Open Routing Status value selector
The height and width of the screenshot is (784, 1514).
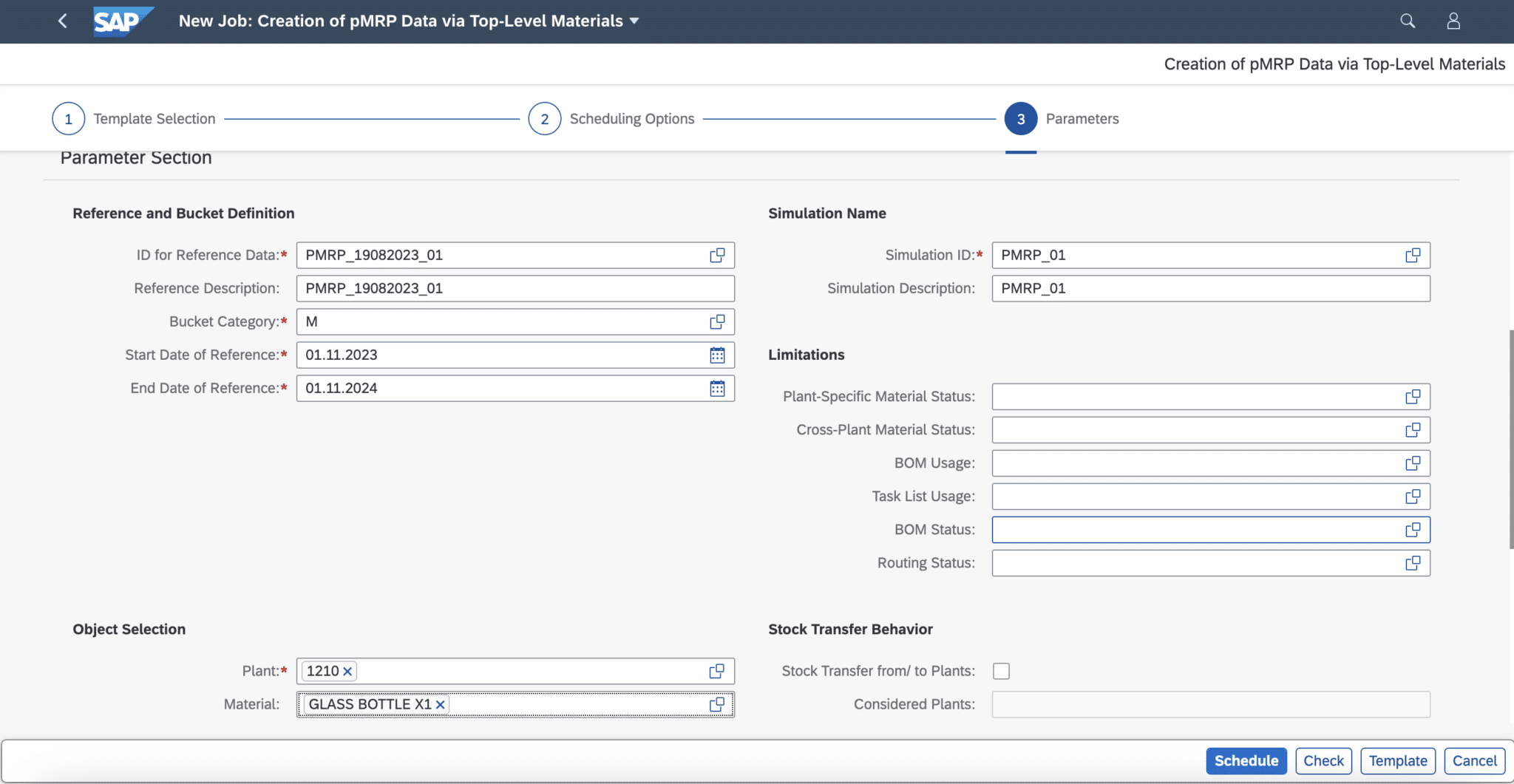(1412, 563)
